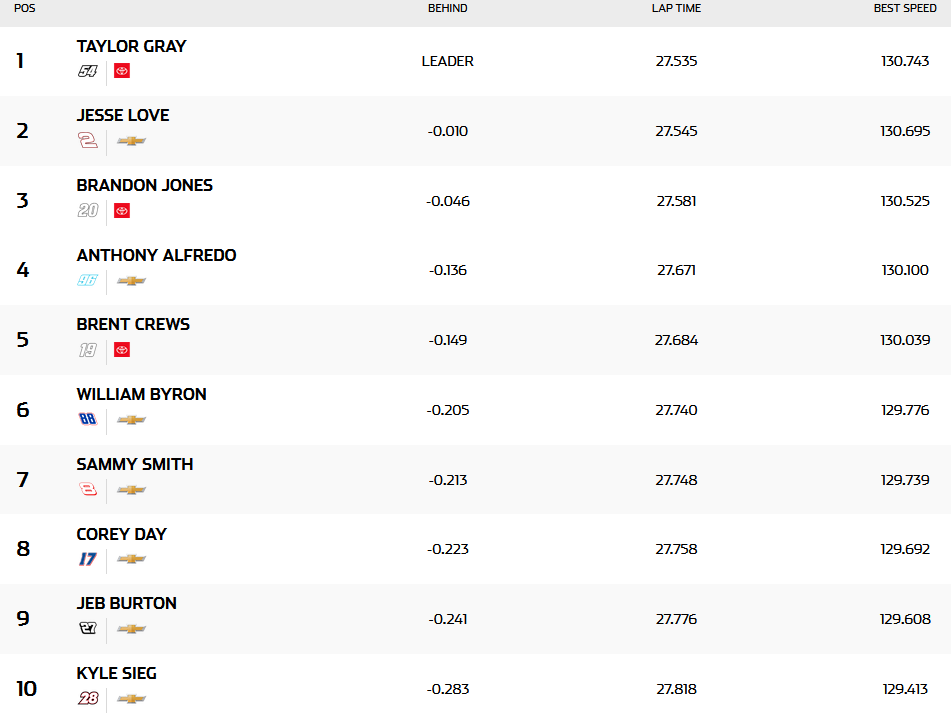This screenshot has height=713, width=951.
Task: Click the number 17 car badge
Action: (88, 559)
